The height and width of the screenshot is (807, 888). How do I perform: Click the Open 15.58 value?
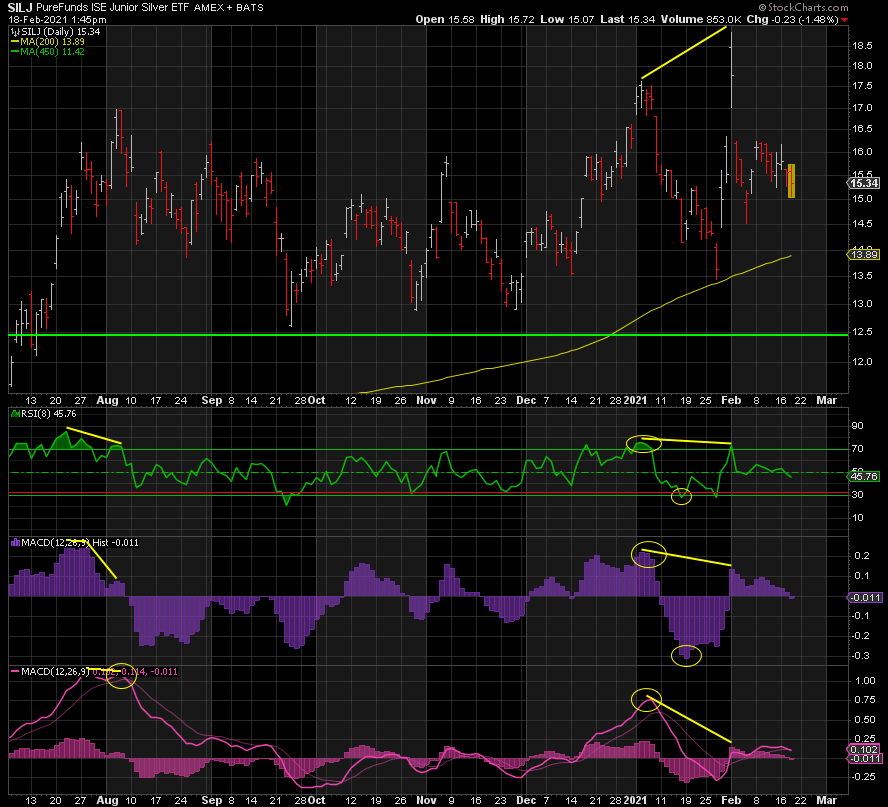(x=445, y=19)
